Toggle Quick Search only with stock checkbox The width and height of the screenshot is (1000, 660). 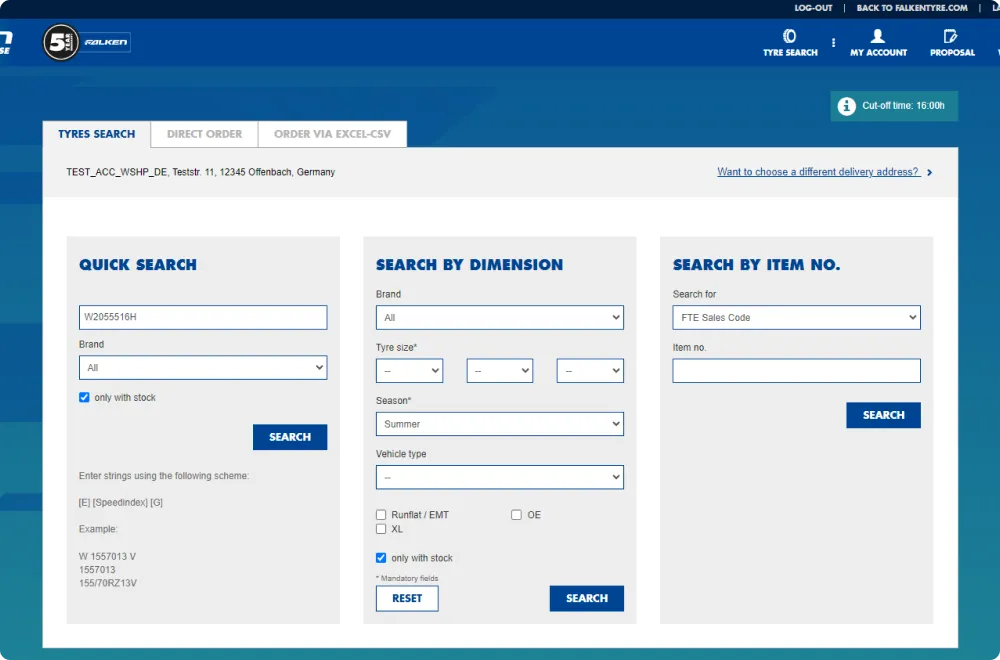[84, 398]
